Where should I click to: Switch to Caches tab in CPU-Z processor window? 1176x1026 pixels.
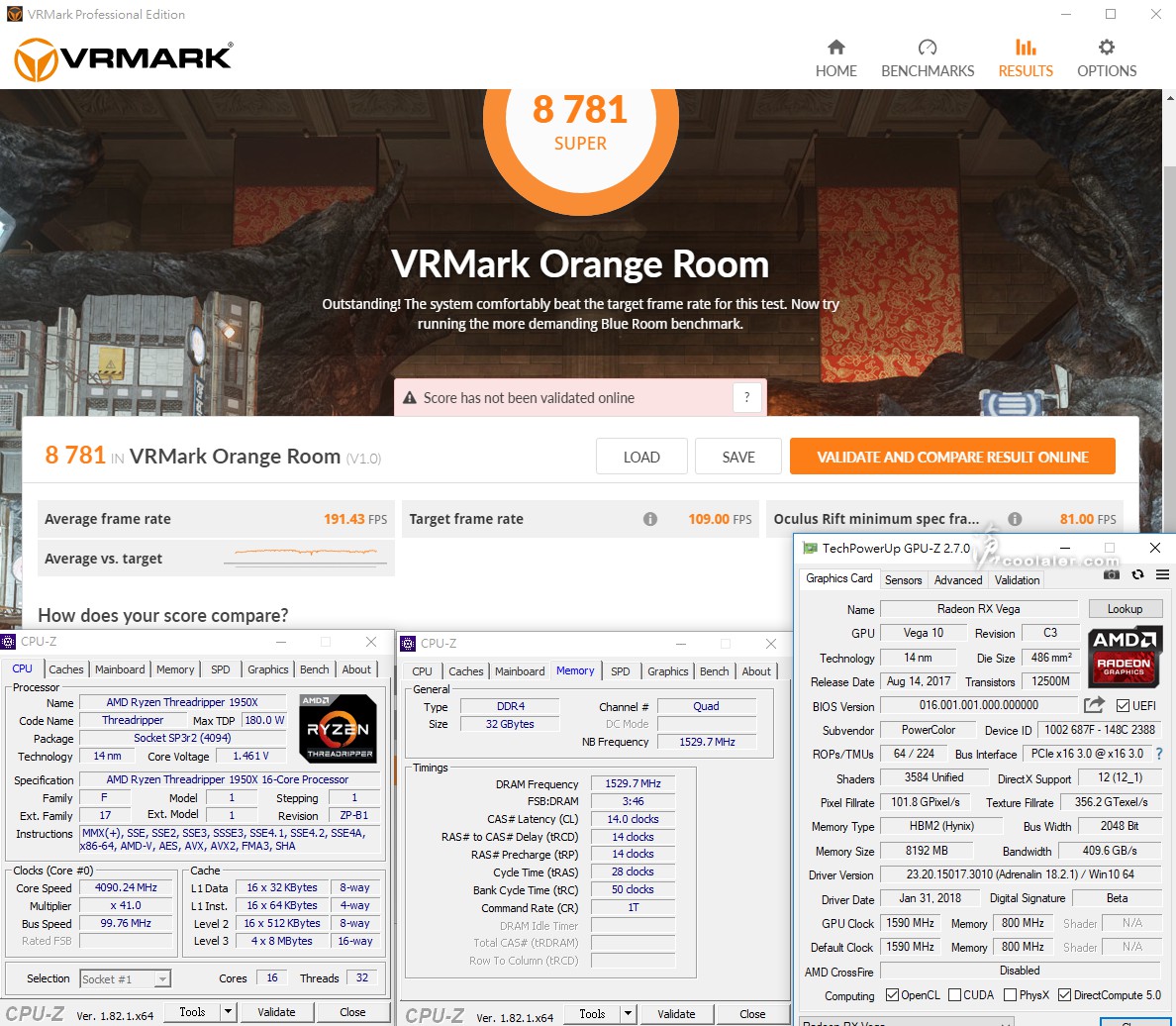coord(66,669)
